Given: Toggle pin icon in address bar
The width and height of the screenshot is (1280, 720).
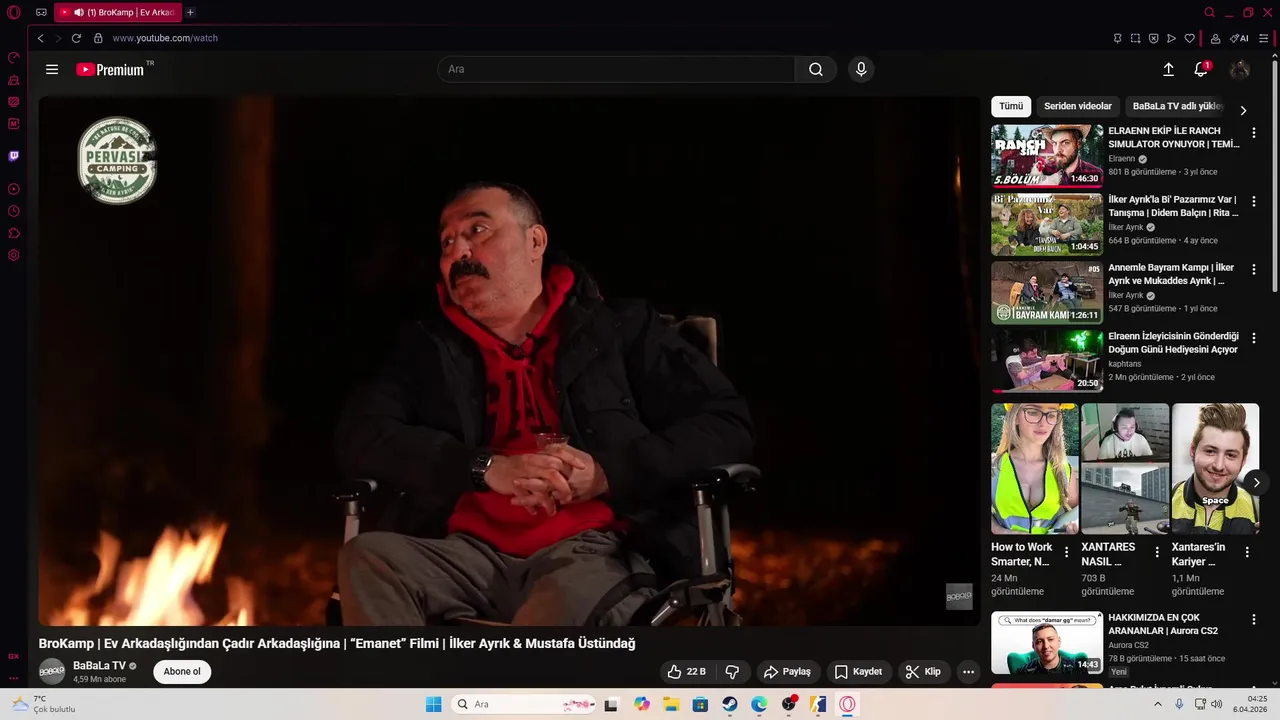Looking at the screenshot, I should 1117,38.
